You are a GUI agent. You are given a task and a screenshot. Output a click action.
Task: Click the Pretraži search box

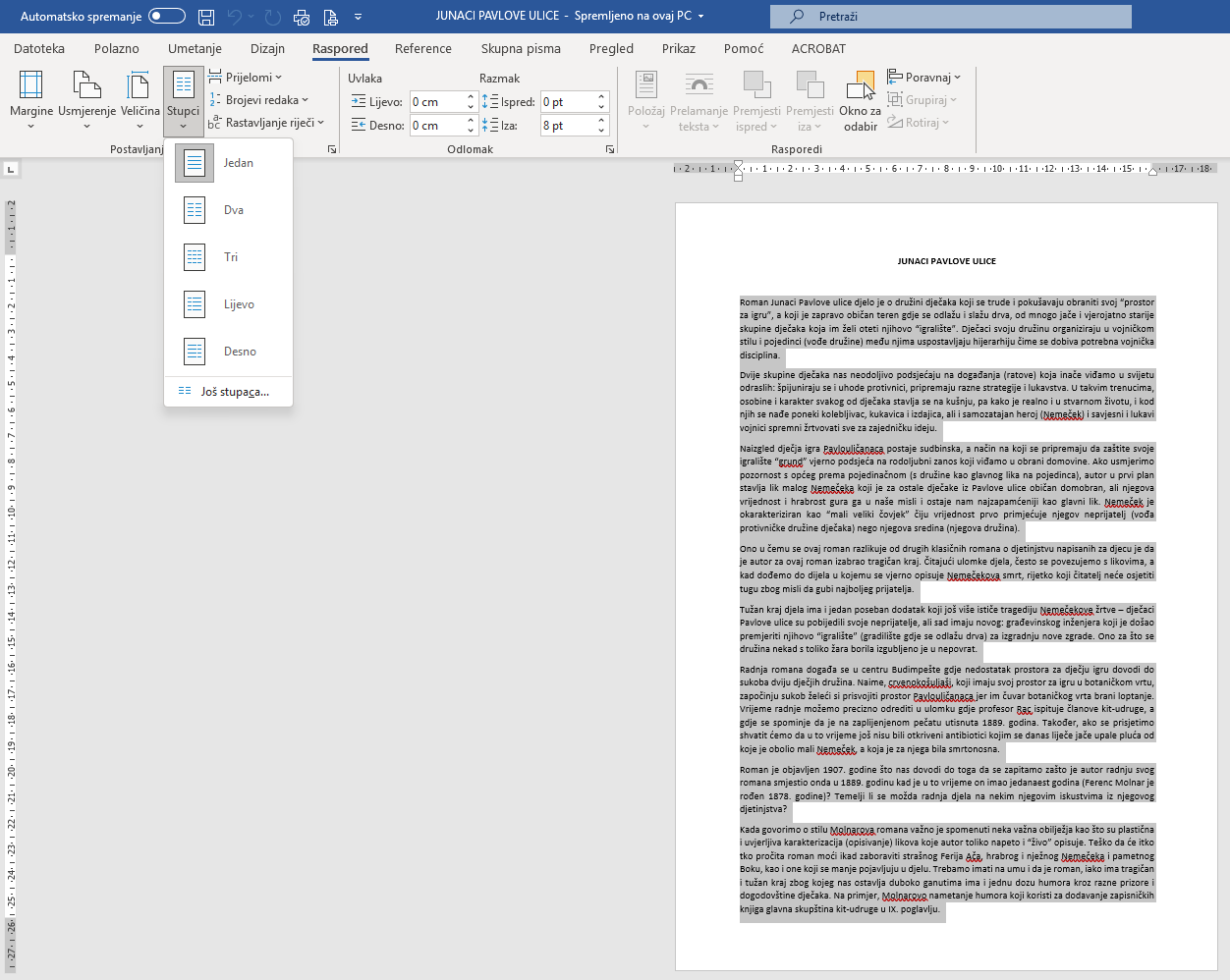click(950, 17)
